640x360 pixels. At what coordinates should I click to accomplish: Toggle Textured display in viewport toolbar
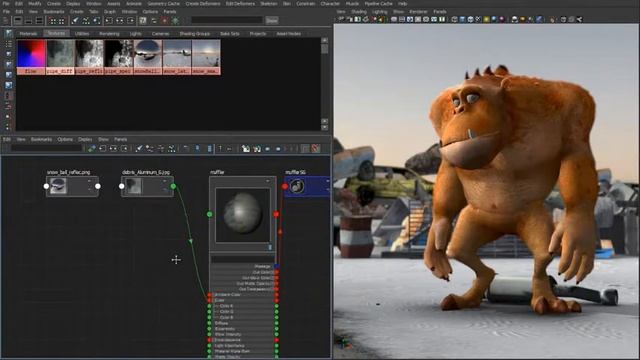click(478, 19)
